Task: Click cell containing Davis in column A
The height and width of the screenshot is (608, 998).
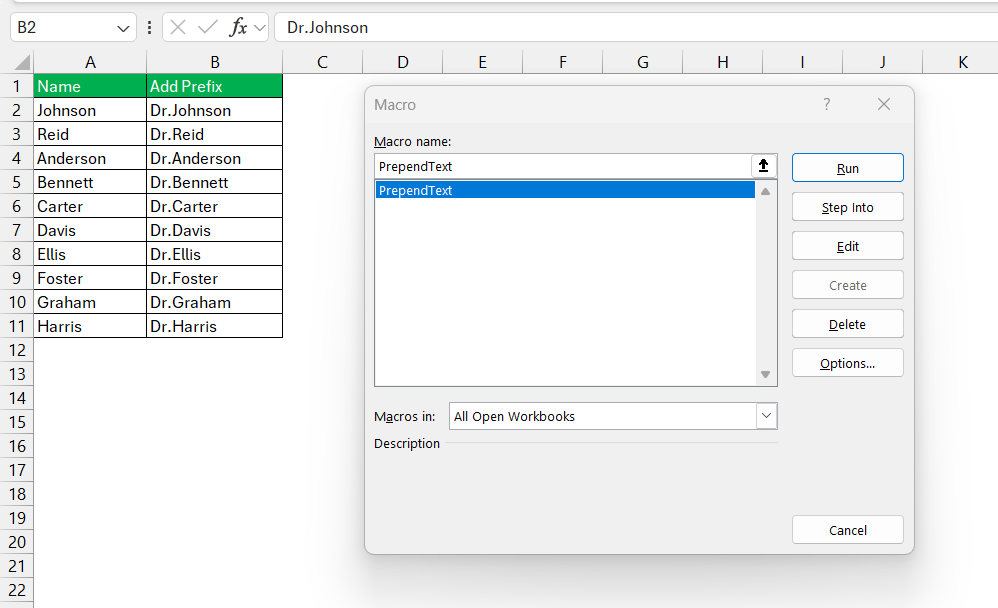Action: pyautogui.click(x=90, y=230)
